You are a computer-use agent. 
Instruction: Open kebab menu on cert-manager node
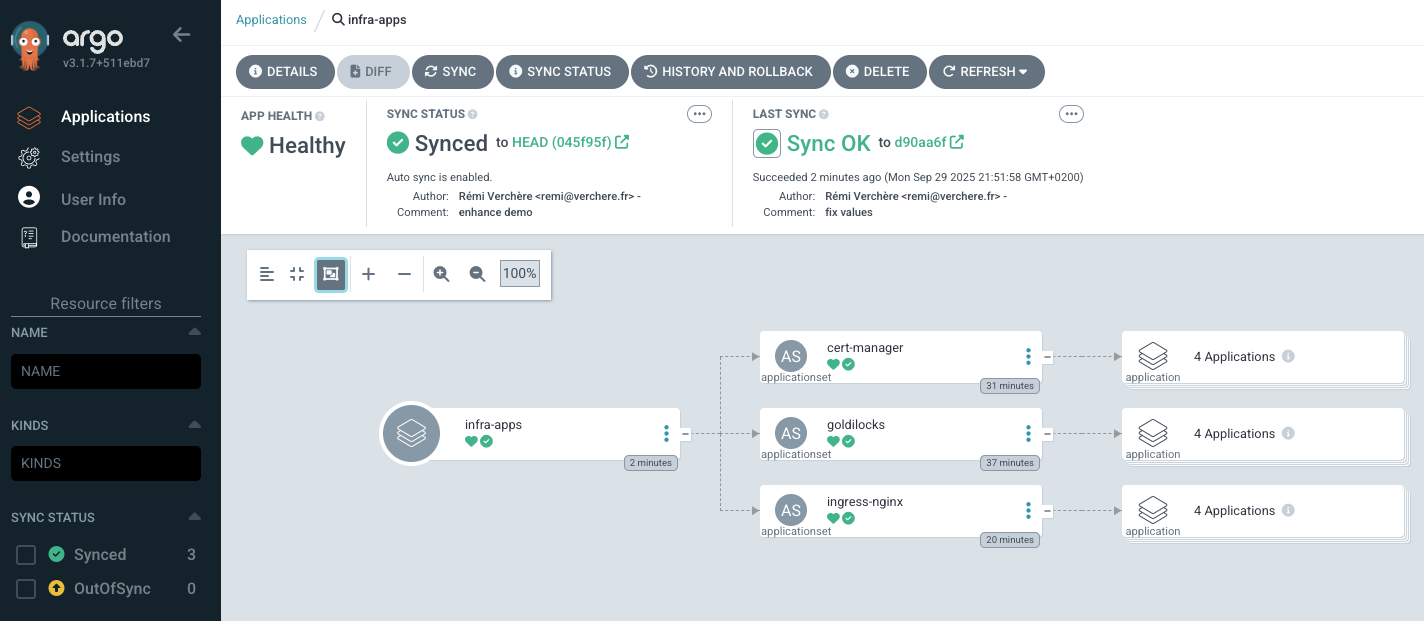click(x=1027, y=357)
